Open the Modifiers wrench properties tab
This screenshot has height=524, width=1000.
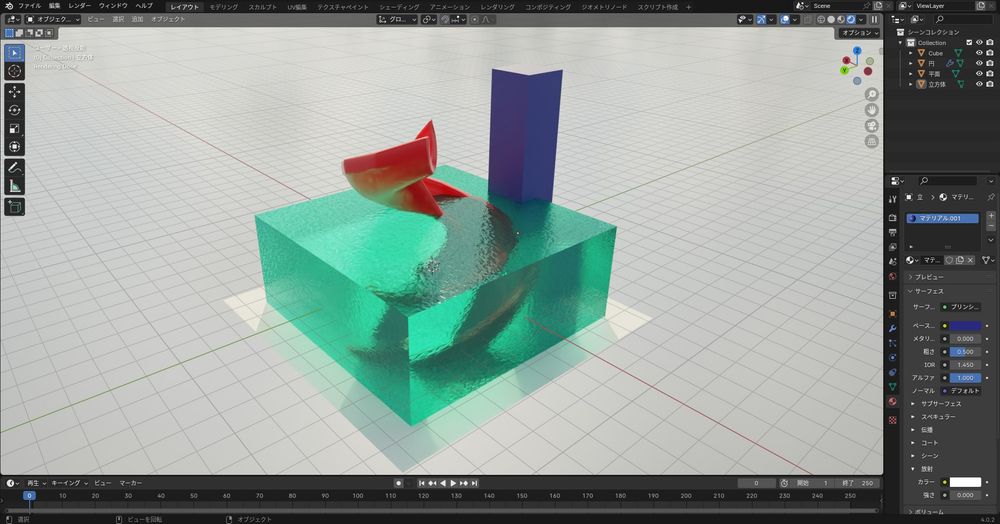[x=892, y=328]
